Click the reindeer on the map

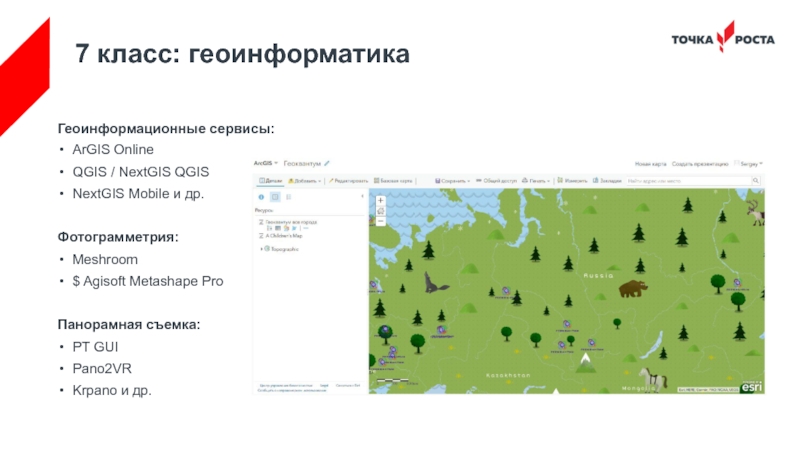point(756,212)
